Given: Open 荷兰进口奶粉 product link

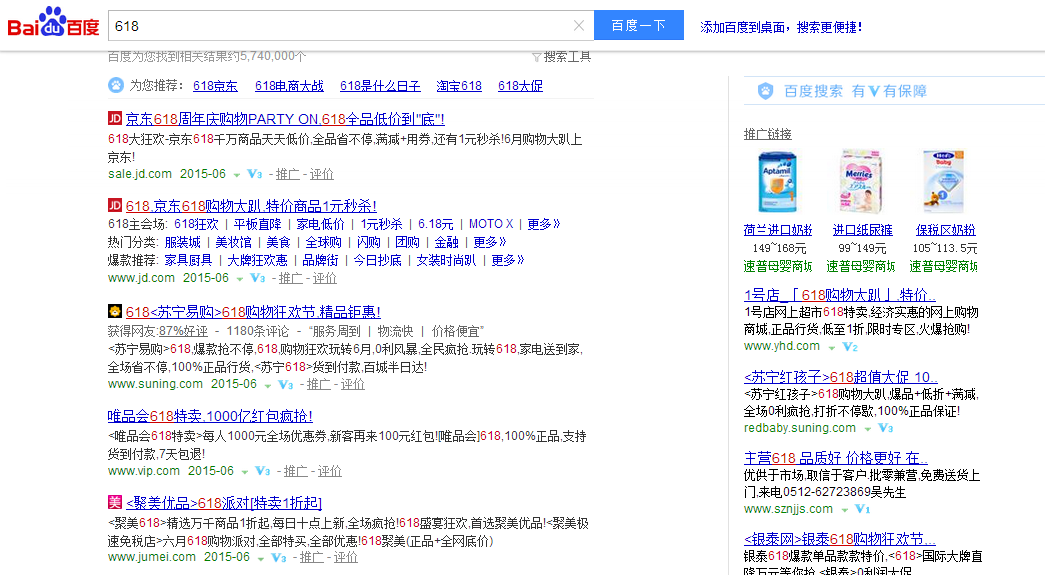Looking at the screenshot, I should tap(778, 230).
